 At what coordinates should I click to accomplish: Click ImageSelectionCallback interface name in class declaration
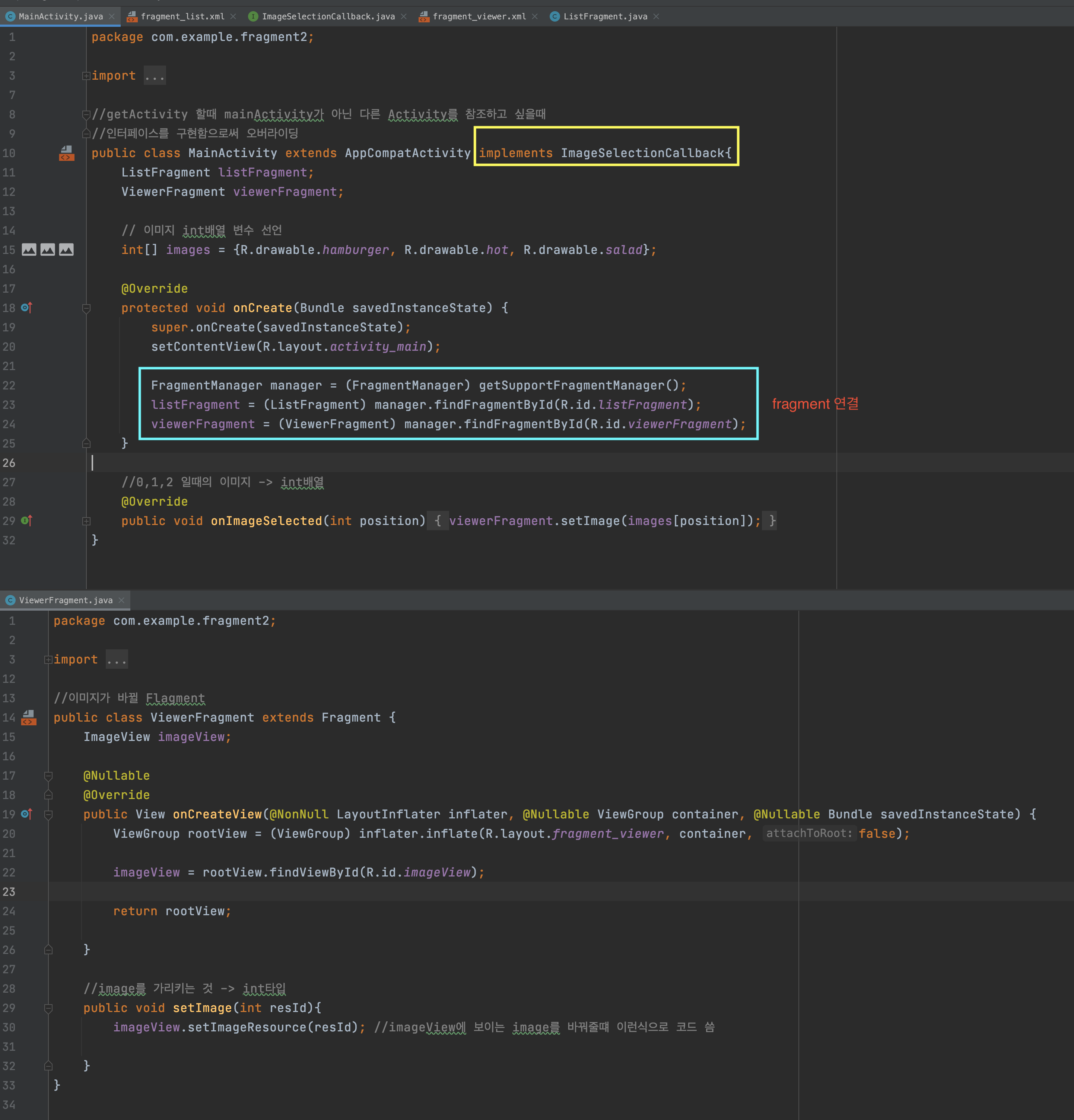tap(642, 153)
